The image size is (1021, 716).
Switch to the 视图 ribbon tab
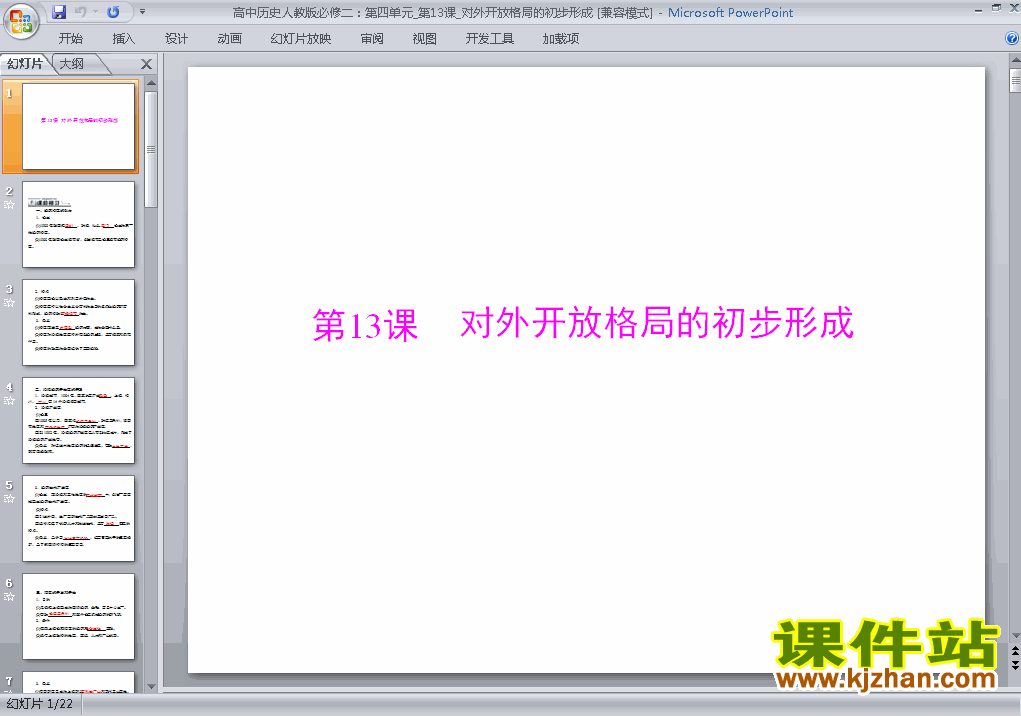click(425, 38)
